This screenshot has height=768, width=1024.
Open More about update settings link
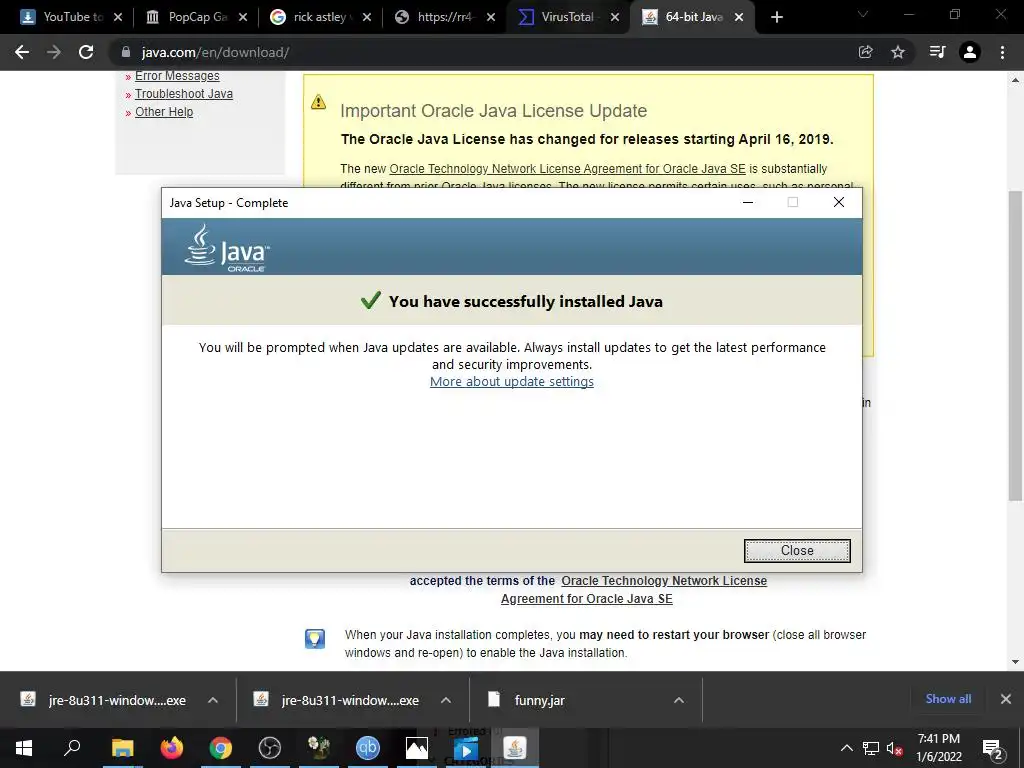511,381
